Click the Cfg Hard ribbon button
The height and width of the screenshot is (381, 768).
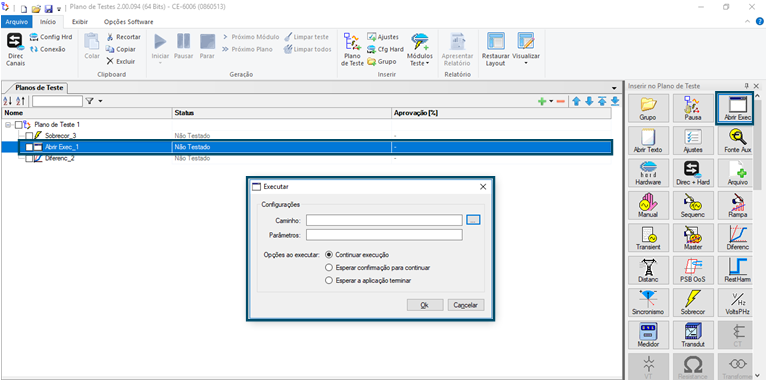coord(385,49)
